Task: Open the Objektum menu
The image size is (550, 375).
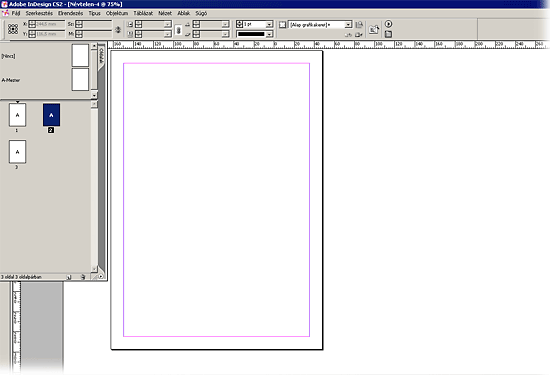Action: point(117,13)
